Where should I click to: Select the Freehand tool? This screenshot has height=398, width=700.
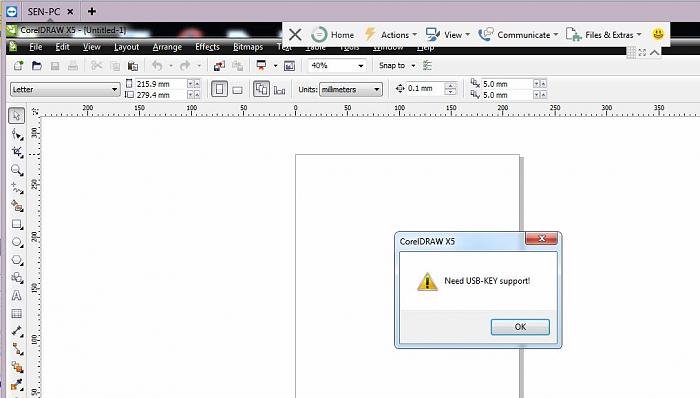click(17, 188)
